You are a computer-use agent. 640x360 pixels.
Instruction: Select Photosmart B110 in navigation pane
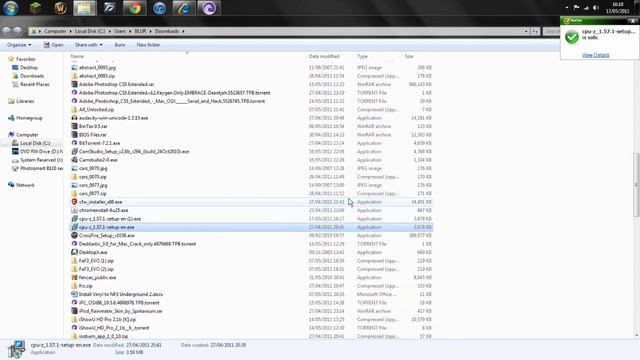click(41, 168)
